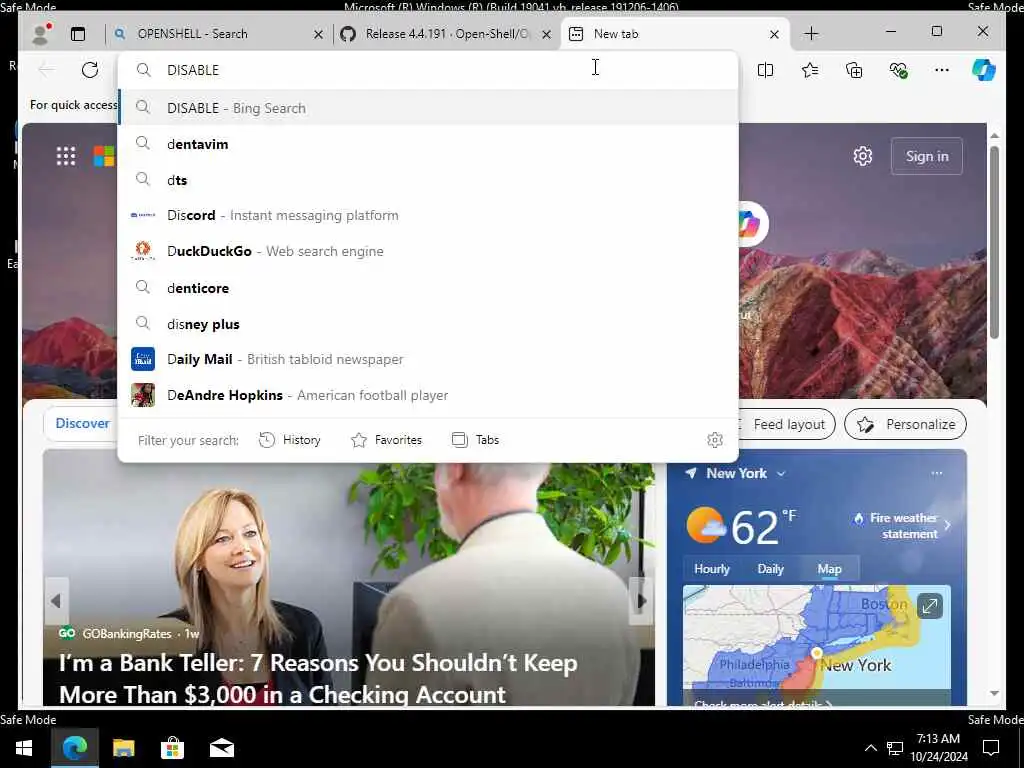This screenshot has width=1024, height=768.
Task: Open the Personalize button
Action: 905,424
